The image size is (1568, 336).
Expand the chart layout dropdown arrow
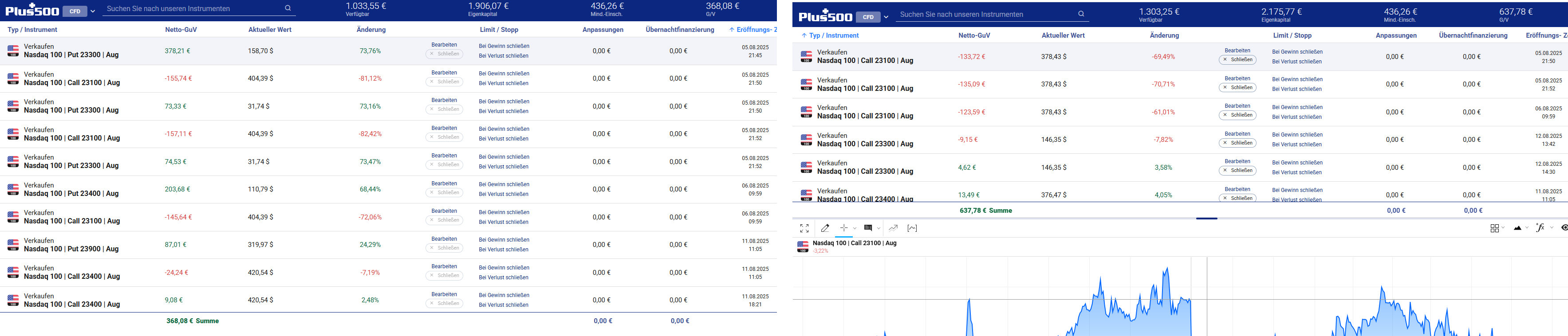[1504, 228]
